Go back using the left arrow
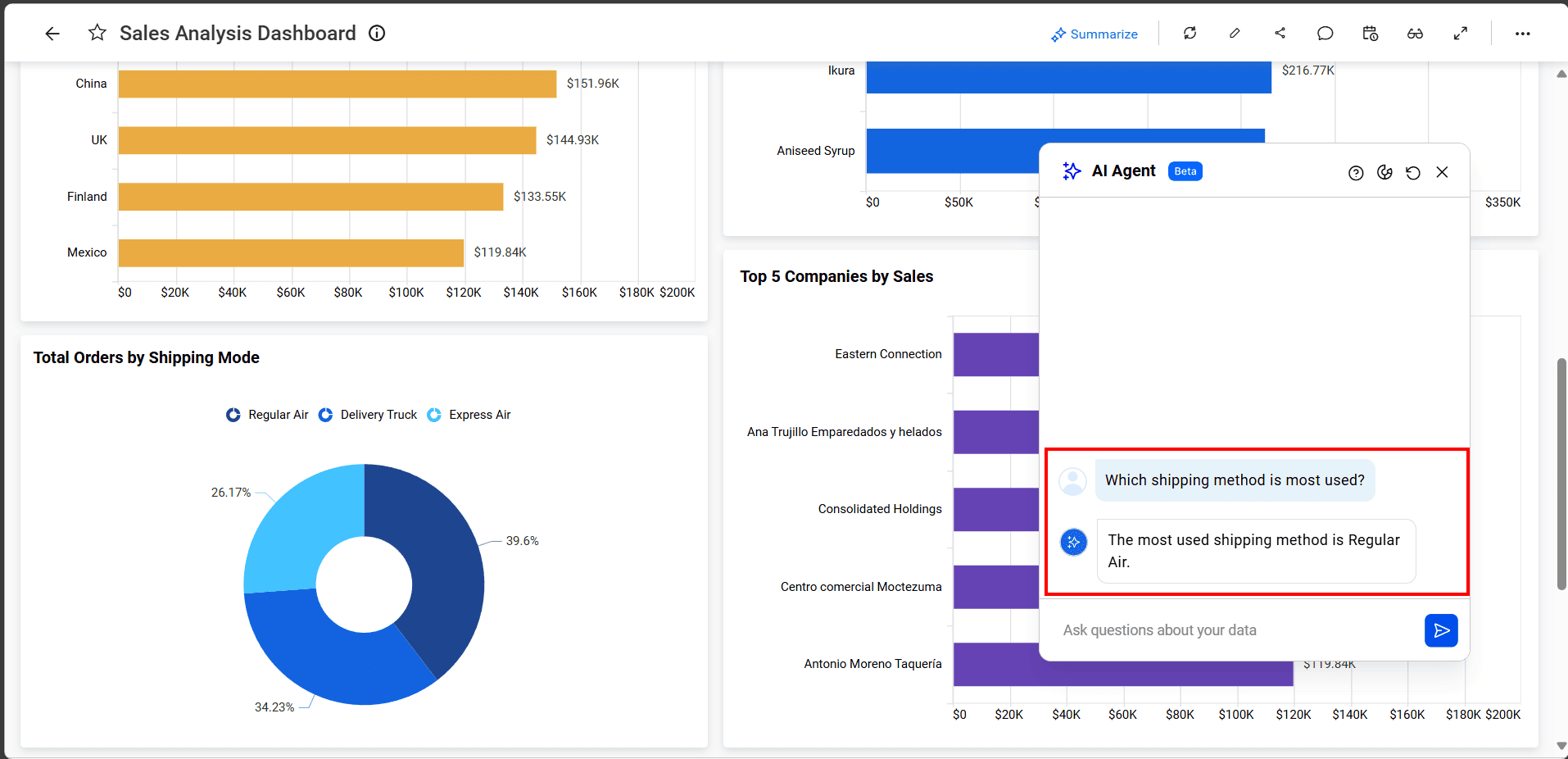The height and width of the screenshot is (759, 1568). [x=52, y=34]
